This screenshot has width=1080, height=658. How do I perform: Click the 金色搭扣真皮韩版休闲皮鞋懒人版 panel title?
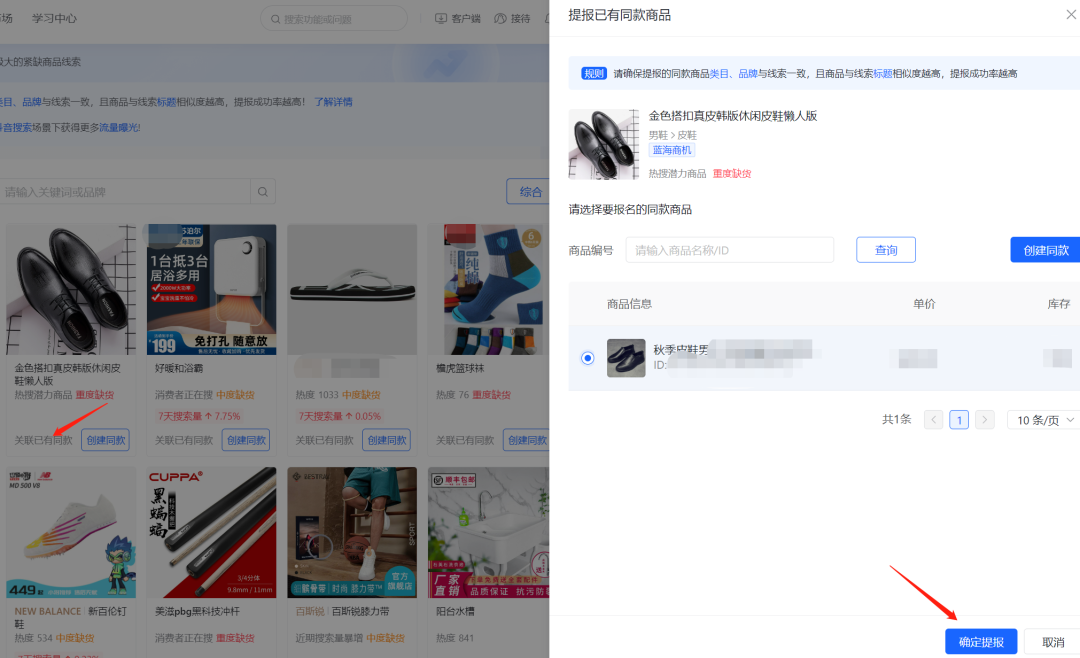pyautogui.click(x=732, y=116)
